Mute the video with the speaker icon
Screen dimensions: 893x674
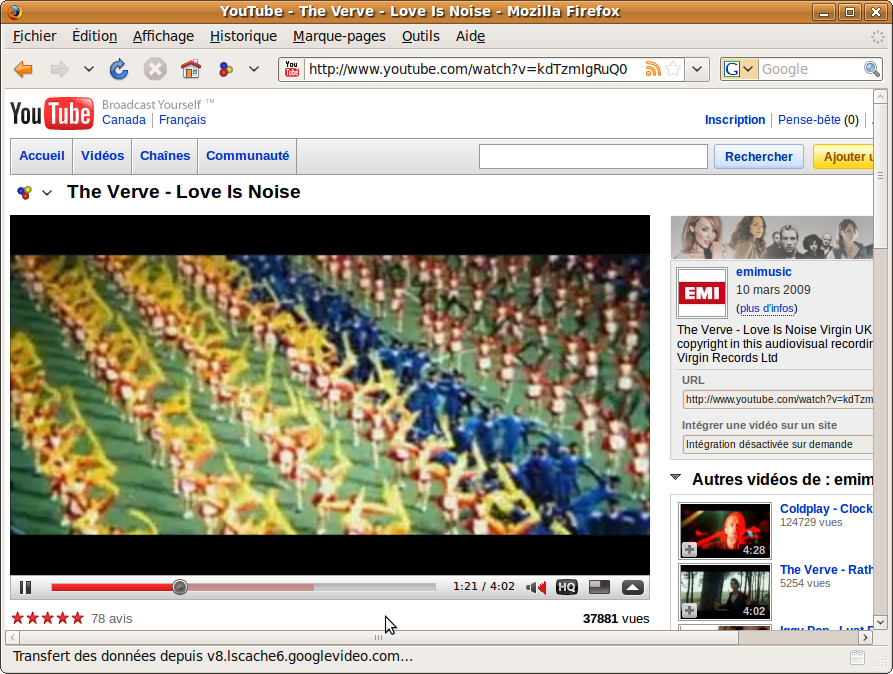[536, 587]
